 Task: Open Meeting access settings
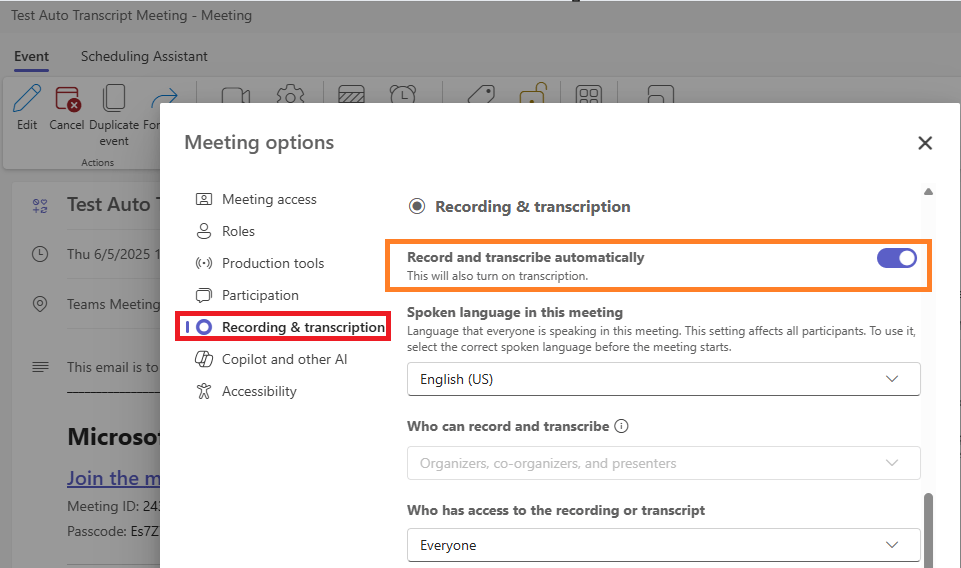click(268, 199)
